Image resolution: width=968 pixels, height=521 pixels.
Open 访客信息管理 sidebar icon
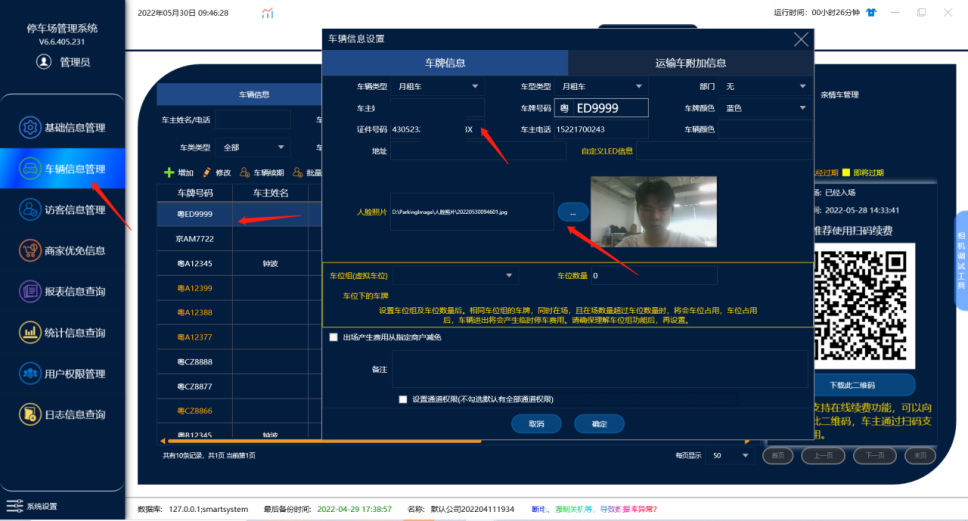[30, 210]
